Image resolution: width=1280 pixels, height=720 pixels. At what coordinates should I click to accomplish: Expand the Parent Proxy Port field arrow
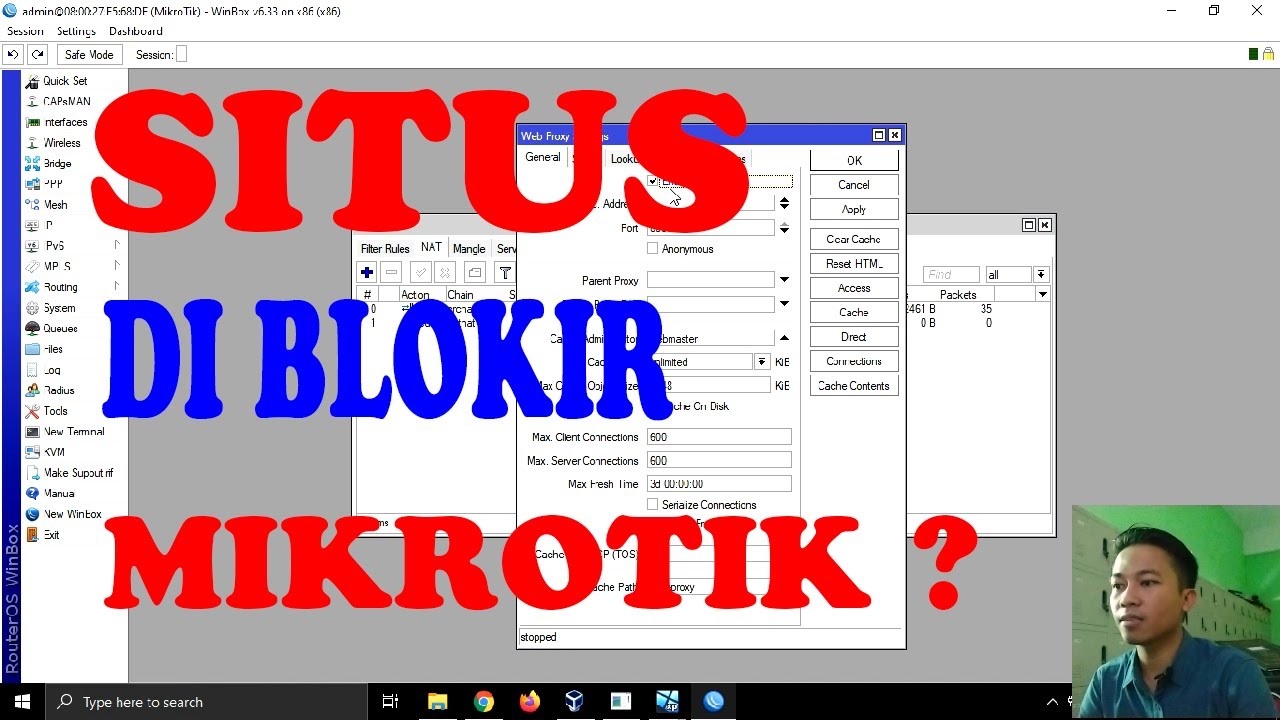pyautogui.click(x=784, y=304)
